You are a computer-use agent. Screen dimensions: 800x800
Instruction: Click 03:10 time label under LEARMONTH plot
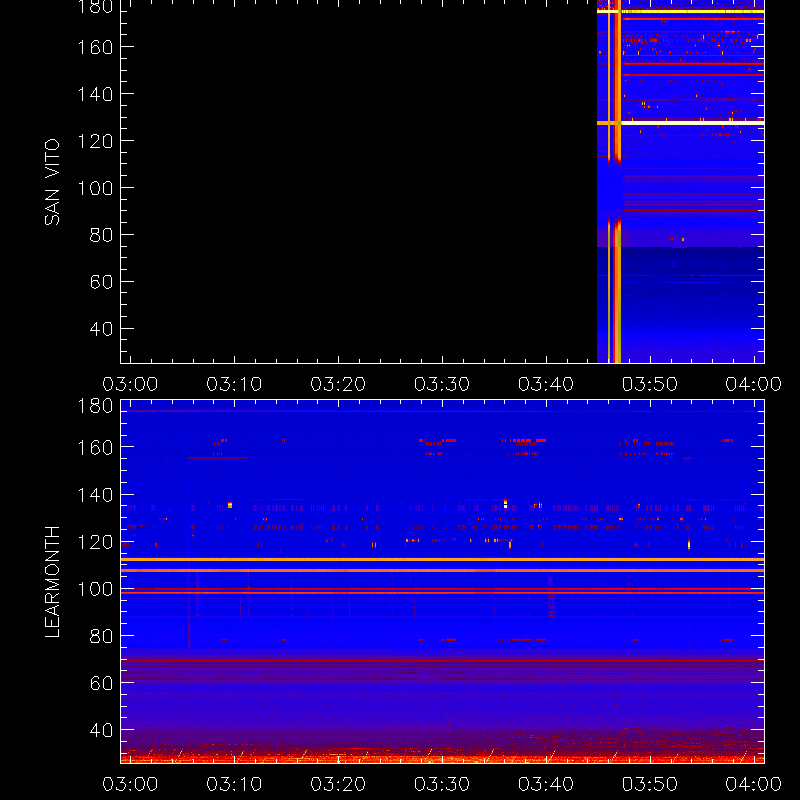234,784
